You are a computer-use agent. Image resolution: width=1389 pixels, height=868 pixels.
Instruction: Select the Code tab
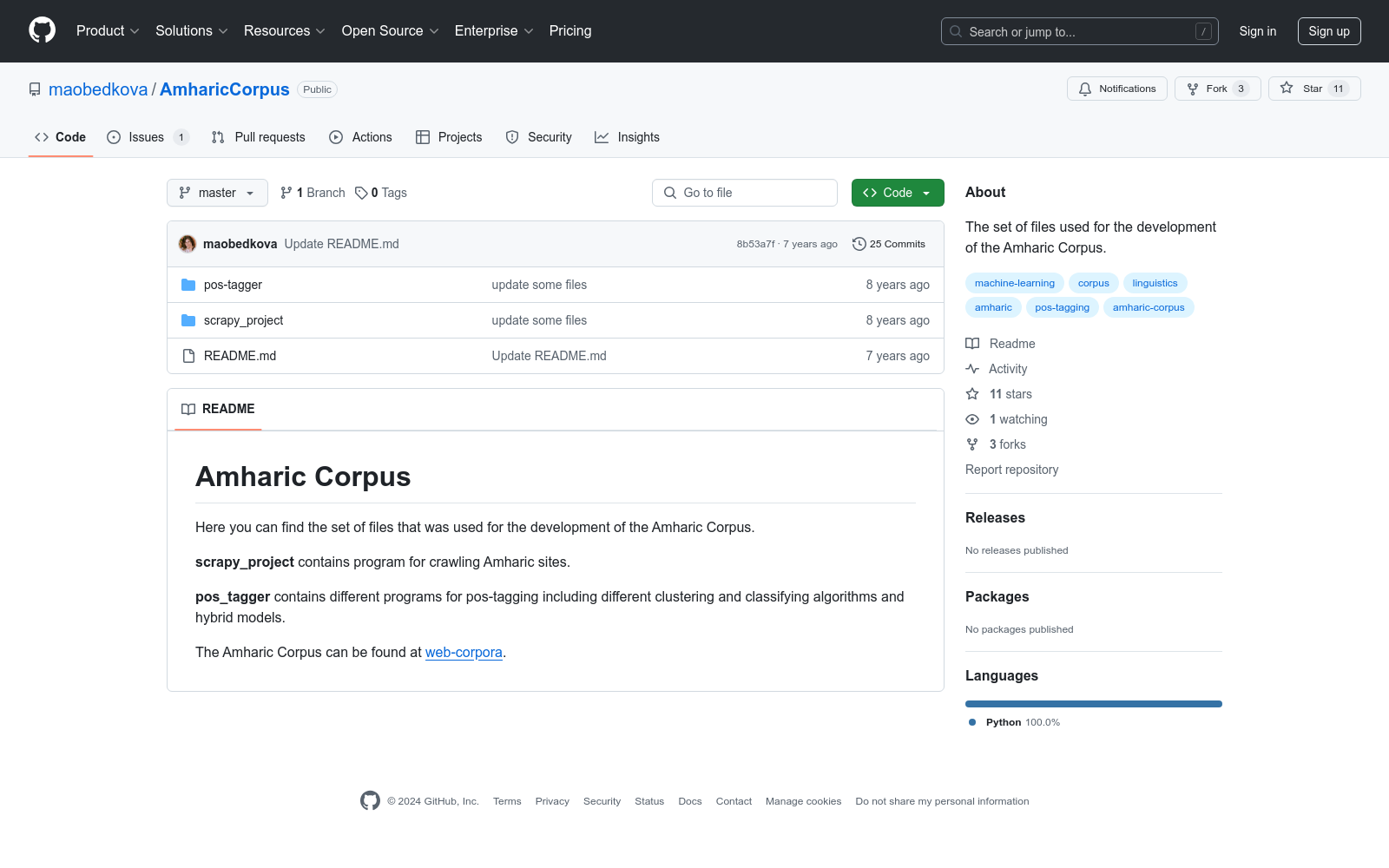point(61,137)
